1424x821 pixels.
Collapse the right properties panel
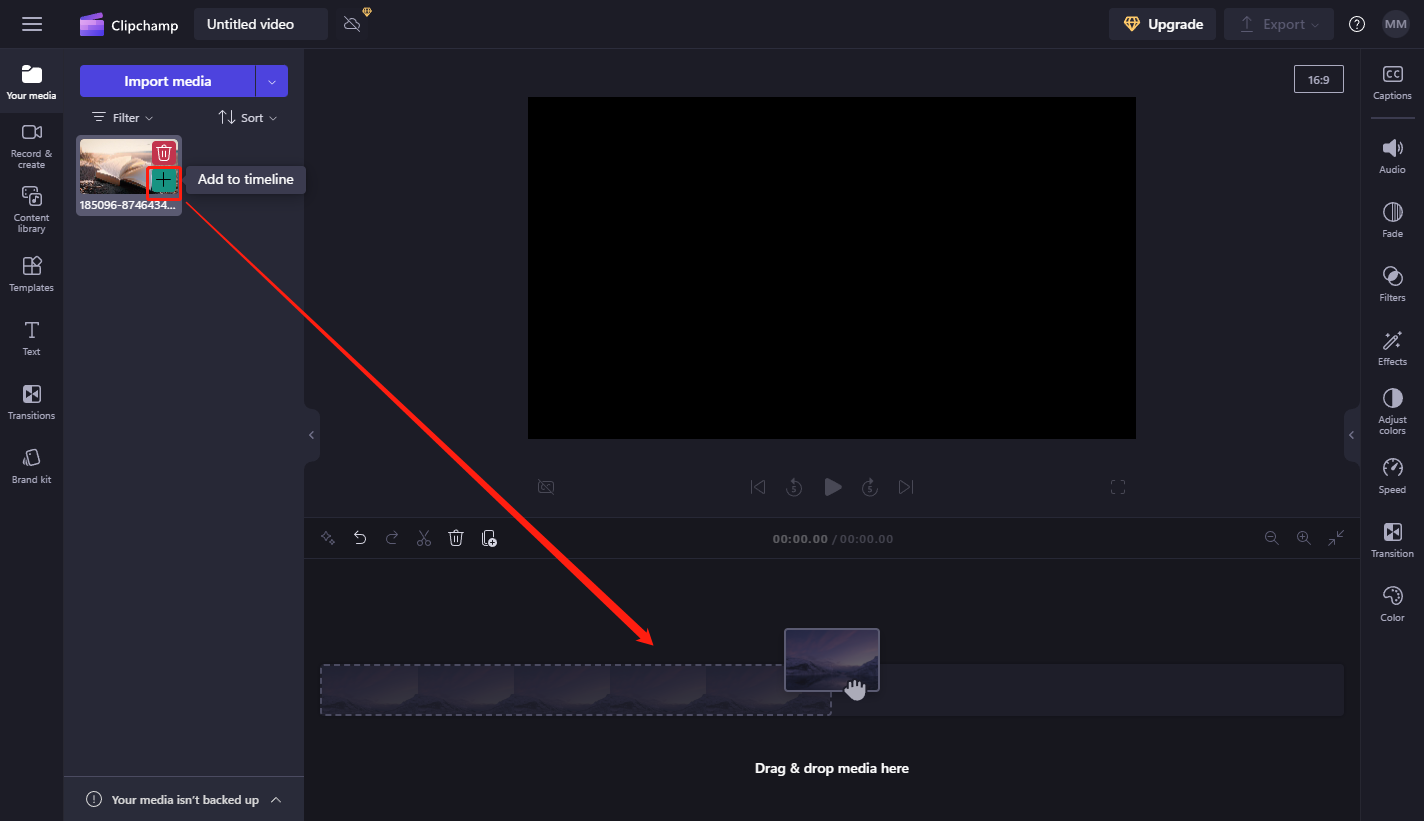[x=1352, y=435]
